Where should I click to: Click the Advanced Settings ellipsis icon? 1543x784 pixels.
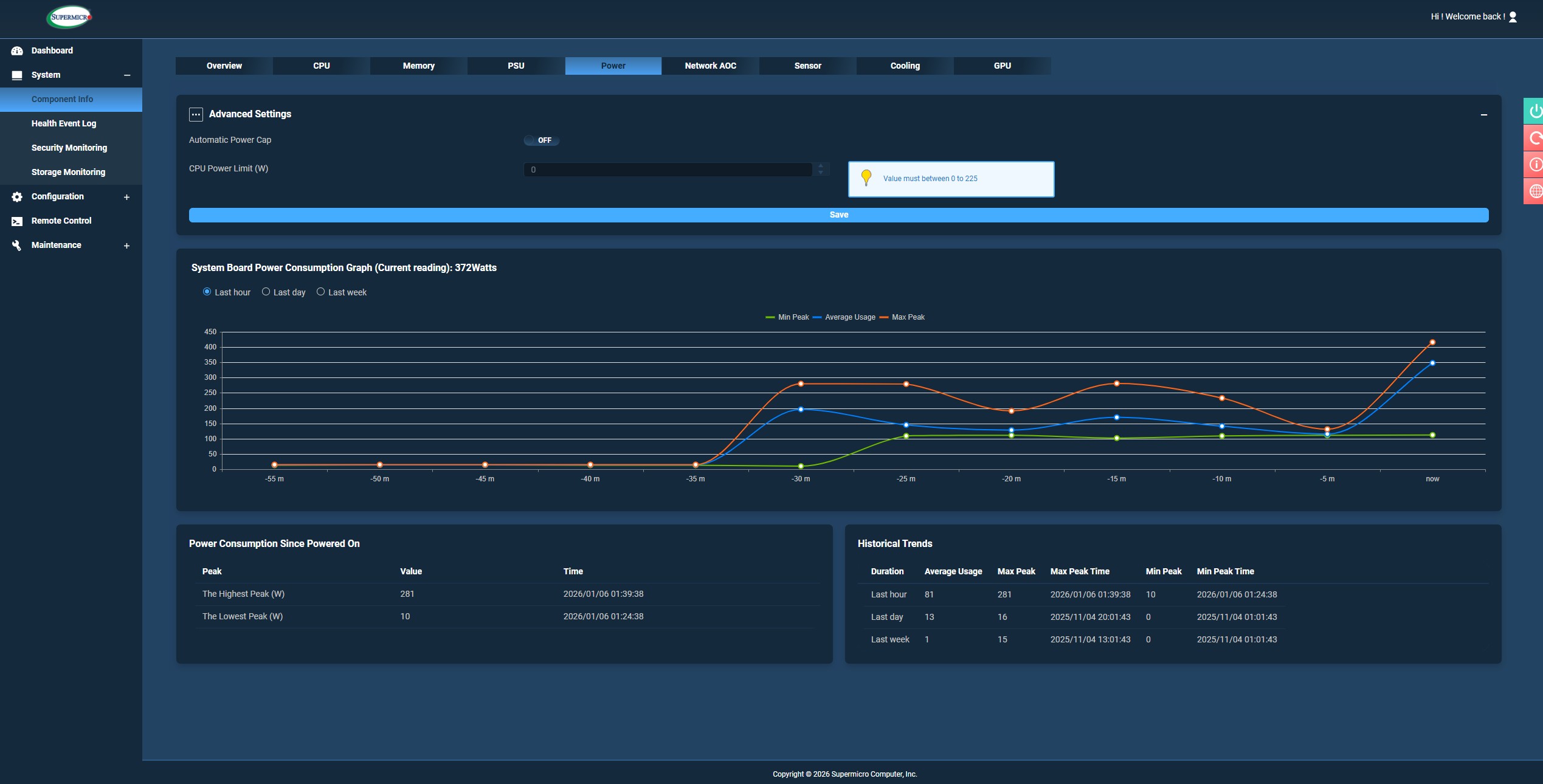point(196,114)
